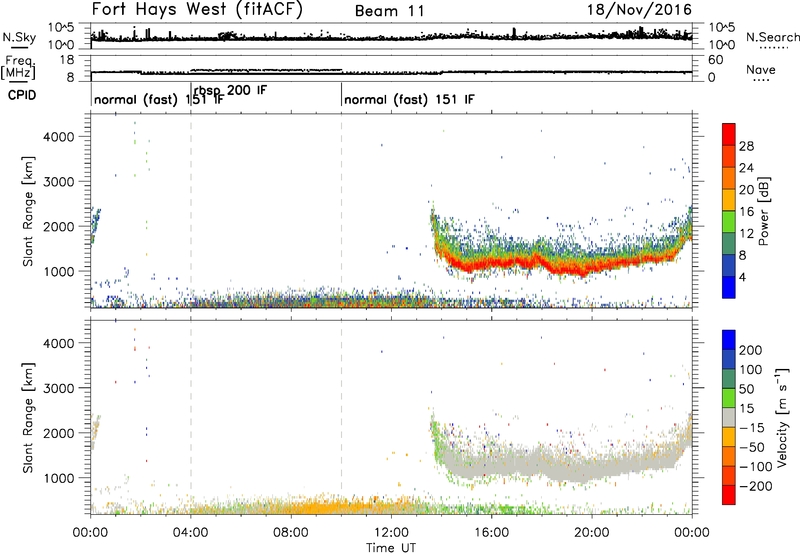Click the red high-power backscatter band near 16:00

tap(492, 262)
